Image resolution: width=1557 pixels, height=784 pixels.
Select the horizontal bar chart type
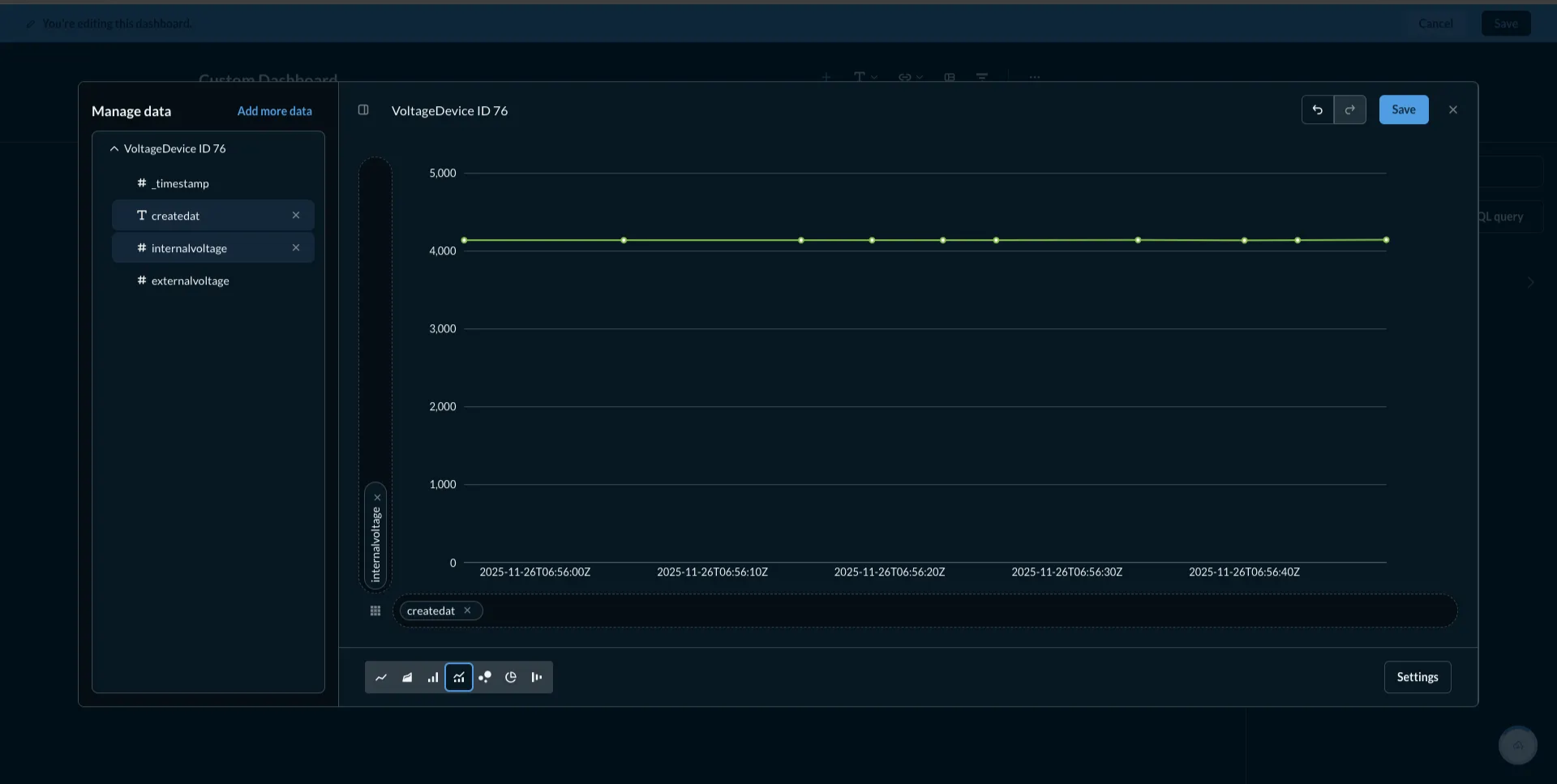click(x=537, y=677)
